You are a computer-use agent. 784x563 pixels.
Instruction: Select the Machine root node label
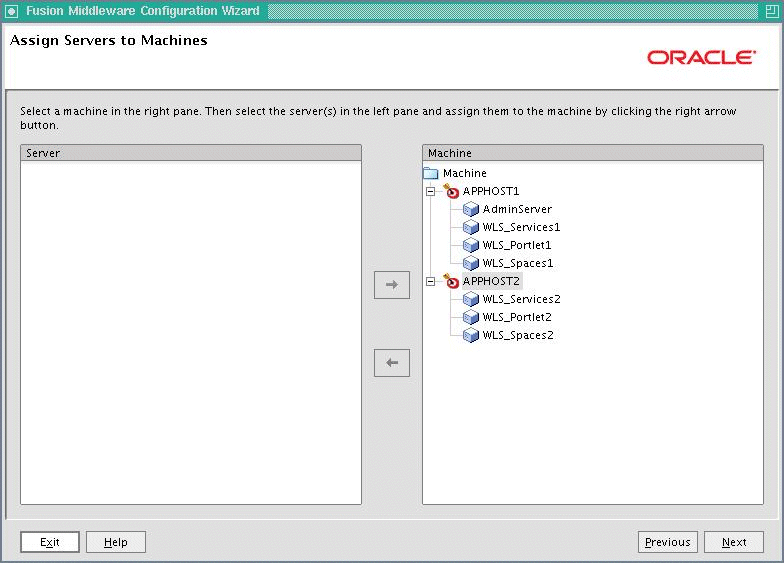click(464, 174)
